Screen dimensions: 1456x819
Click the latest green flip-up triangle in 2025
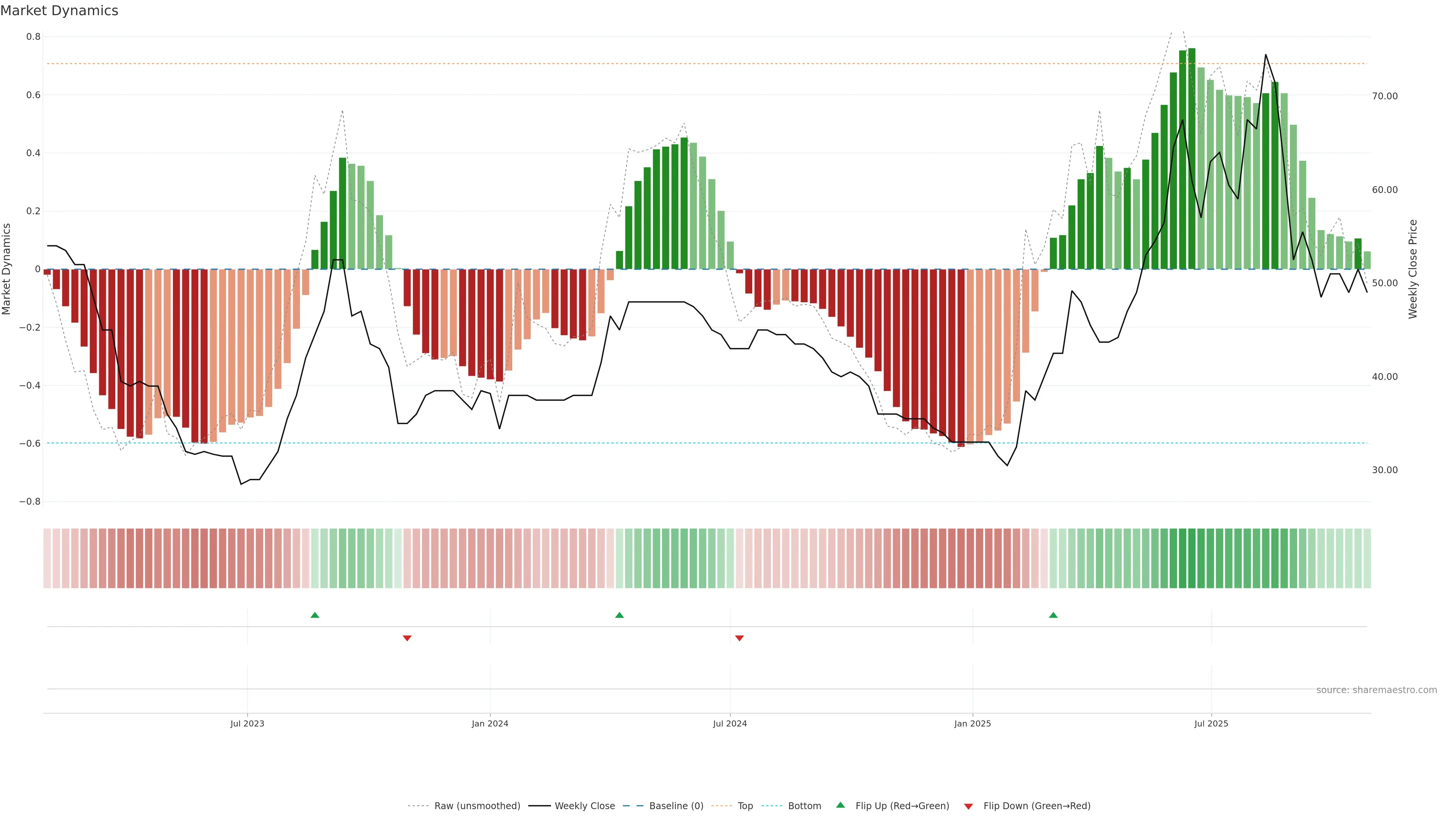tap(1053, 615)
